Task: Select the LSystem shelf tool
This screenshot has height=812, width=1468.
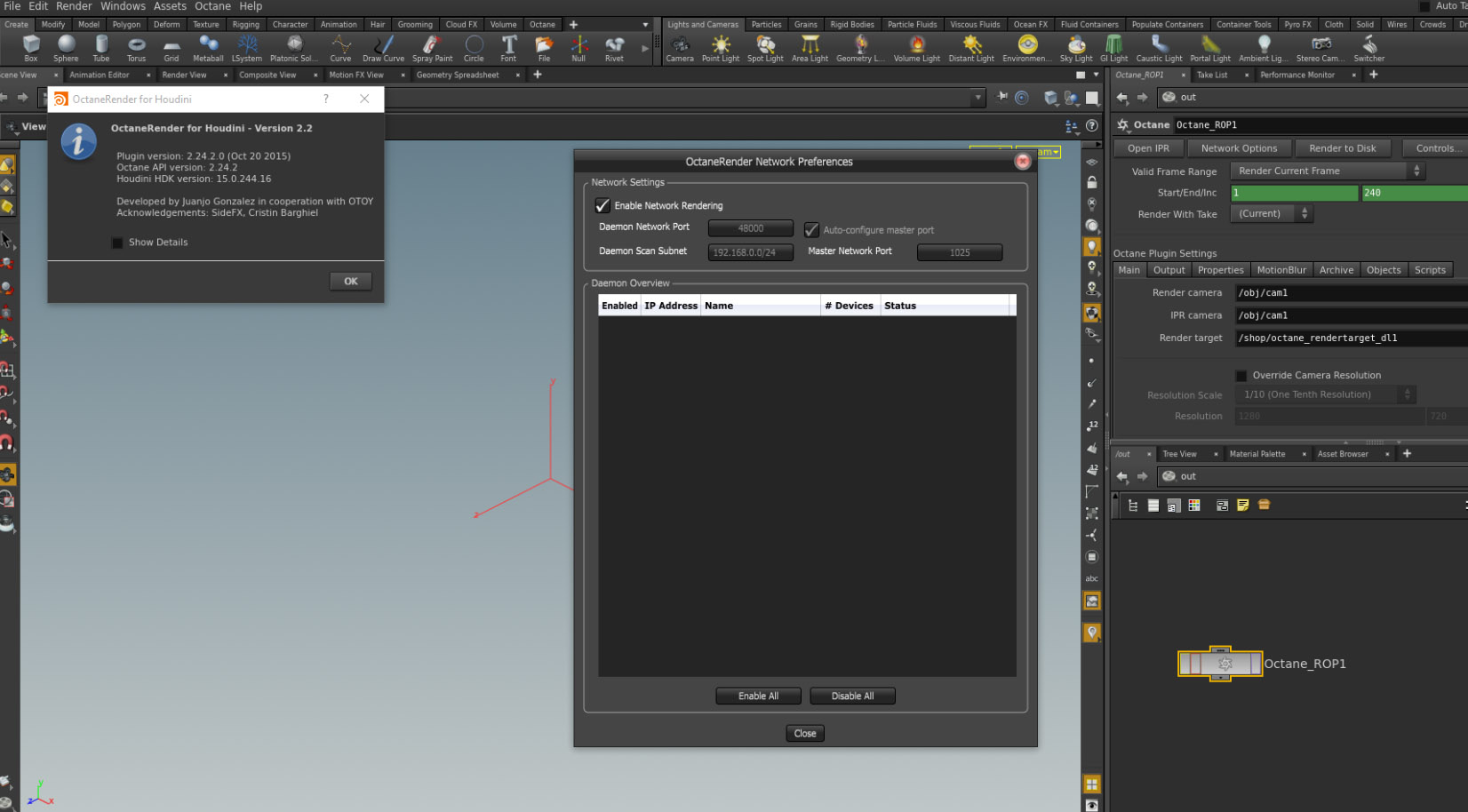Action: coord(247,48)
